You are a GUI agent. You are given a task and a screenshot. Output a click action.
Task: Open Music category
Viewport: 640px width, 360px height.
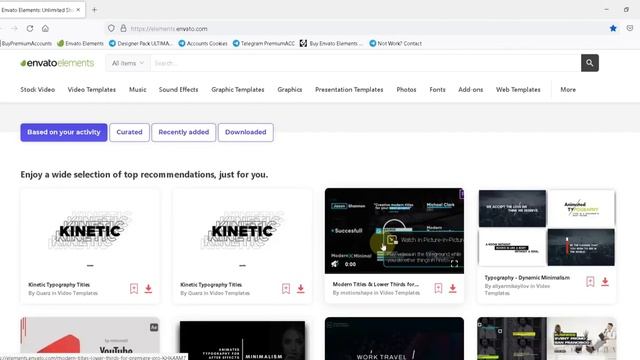[138, 89]
